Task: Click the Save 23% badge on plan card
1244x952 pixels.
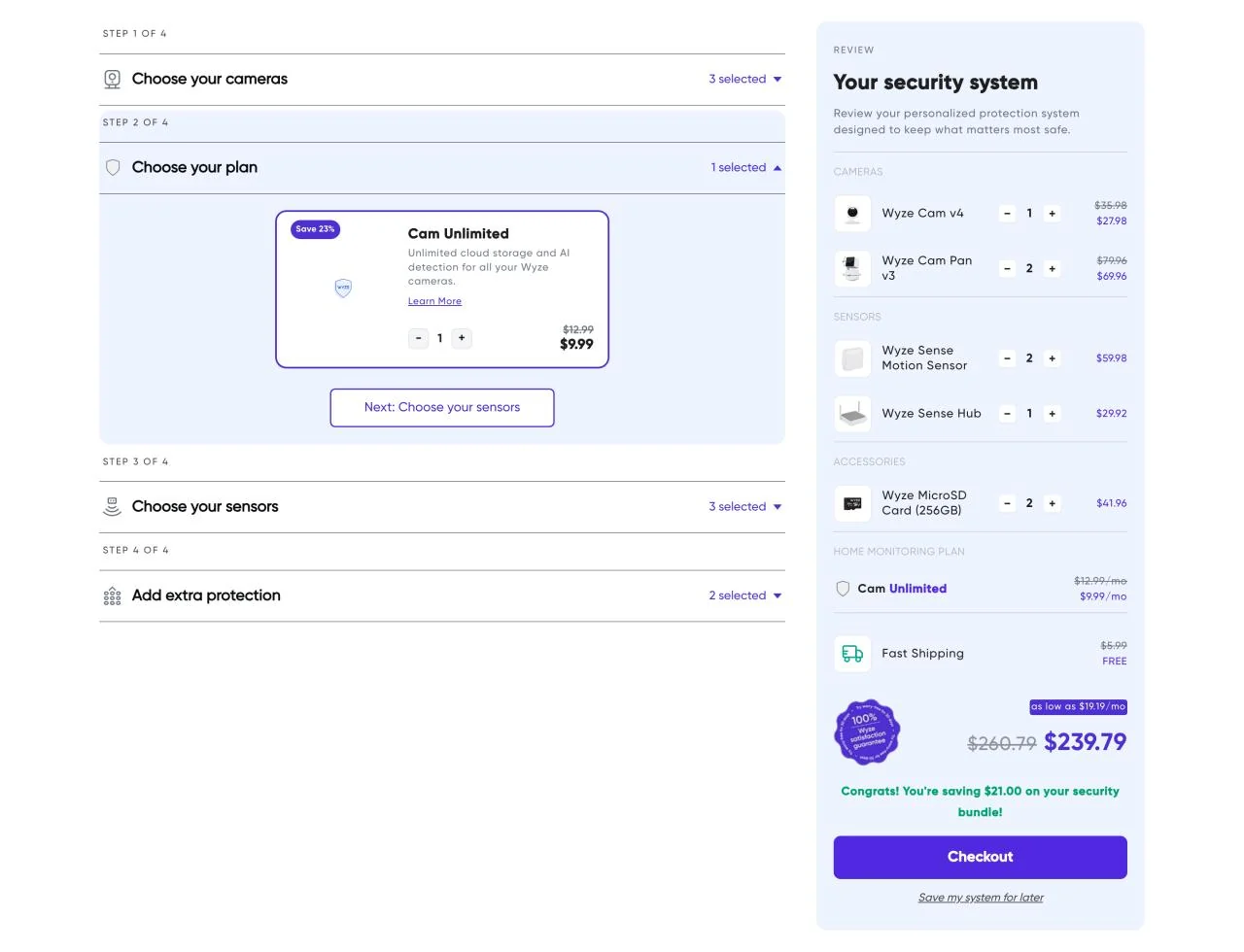Action: pos(315,229)
